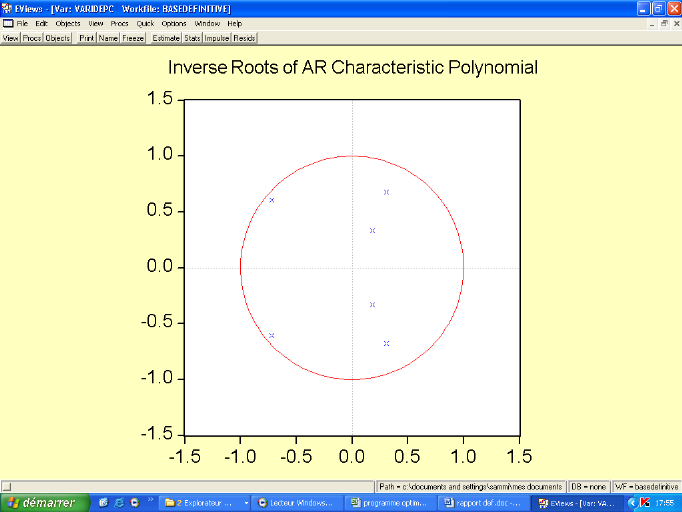Open the Options menu
Screen dimensions: 682x512
point(174,23)
